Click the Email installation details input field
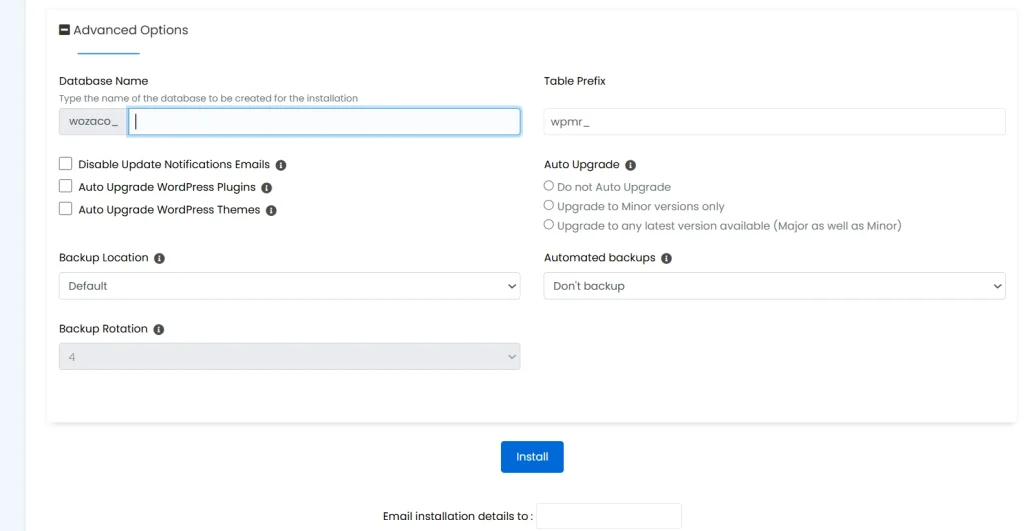This screenshot has width=1024, height=531. pyautogui.click(x=609, y=516)
